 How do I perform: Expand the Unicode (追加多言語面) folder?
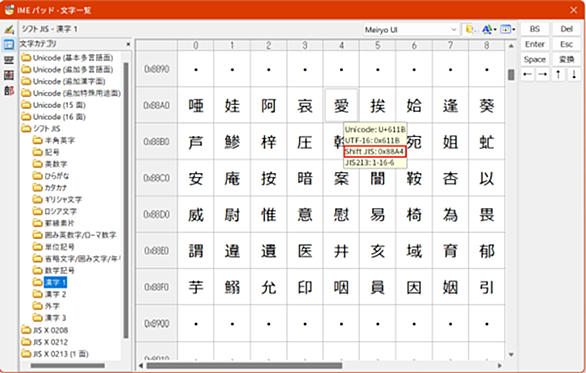(x=67, y=70)
